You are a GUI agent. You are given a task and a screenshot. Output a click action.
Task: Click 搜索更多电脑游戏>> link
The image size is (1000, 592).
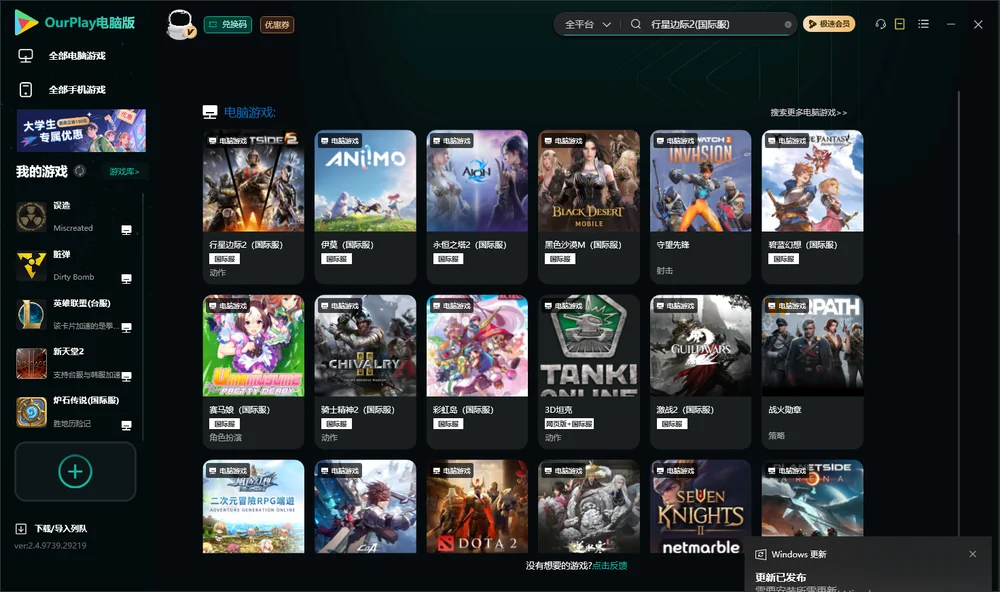(808, 112)
